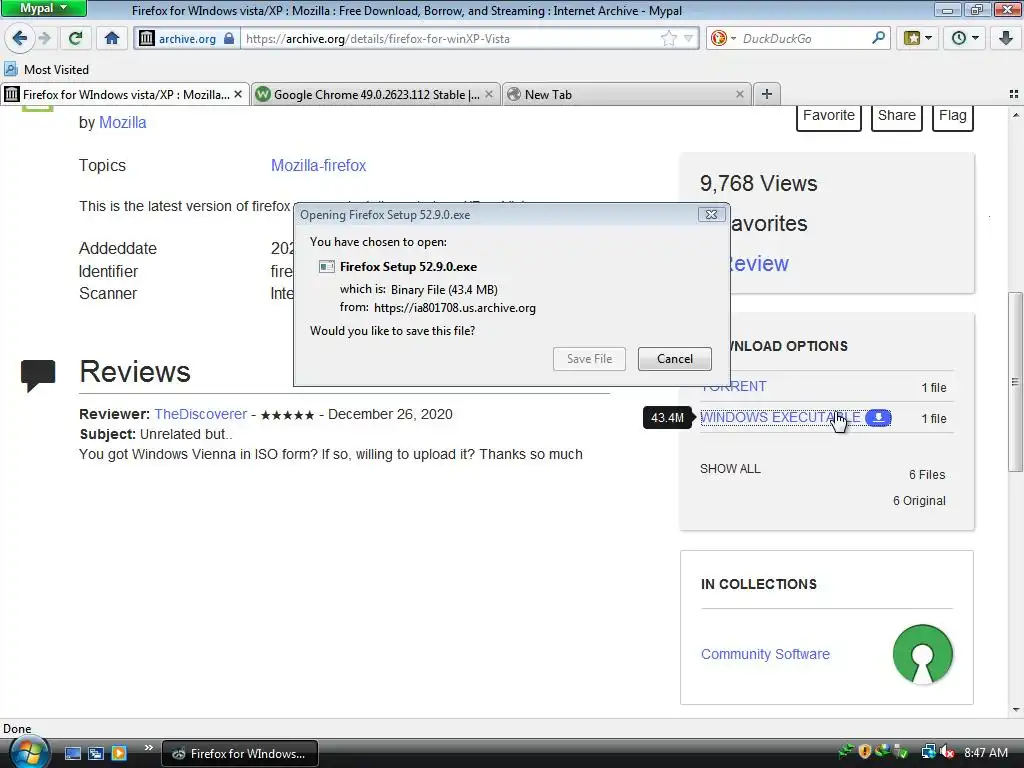Reload the current page
The image size is (1024, 768).
(x=76, y=39)
